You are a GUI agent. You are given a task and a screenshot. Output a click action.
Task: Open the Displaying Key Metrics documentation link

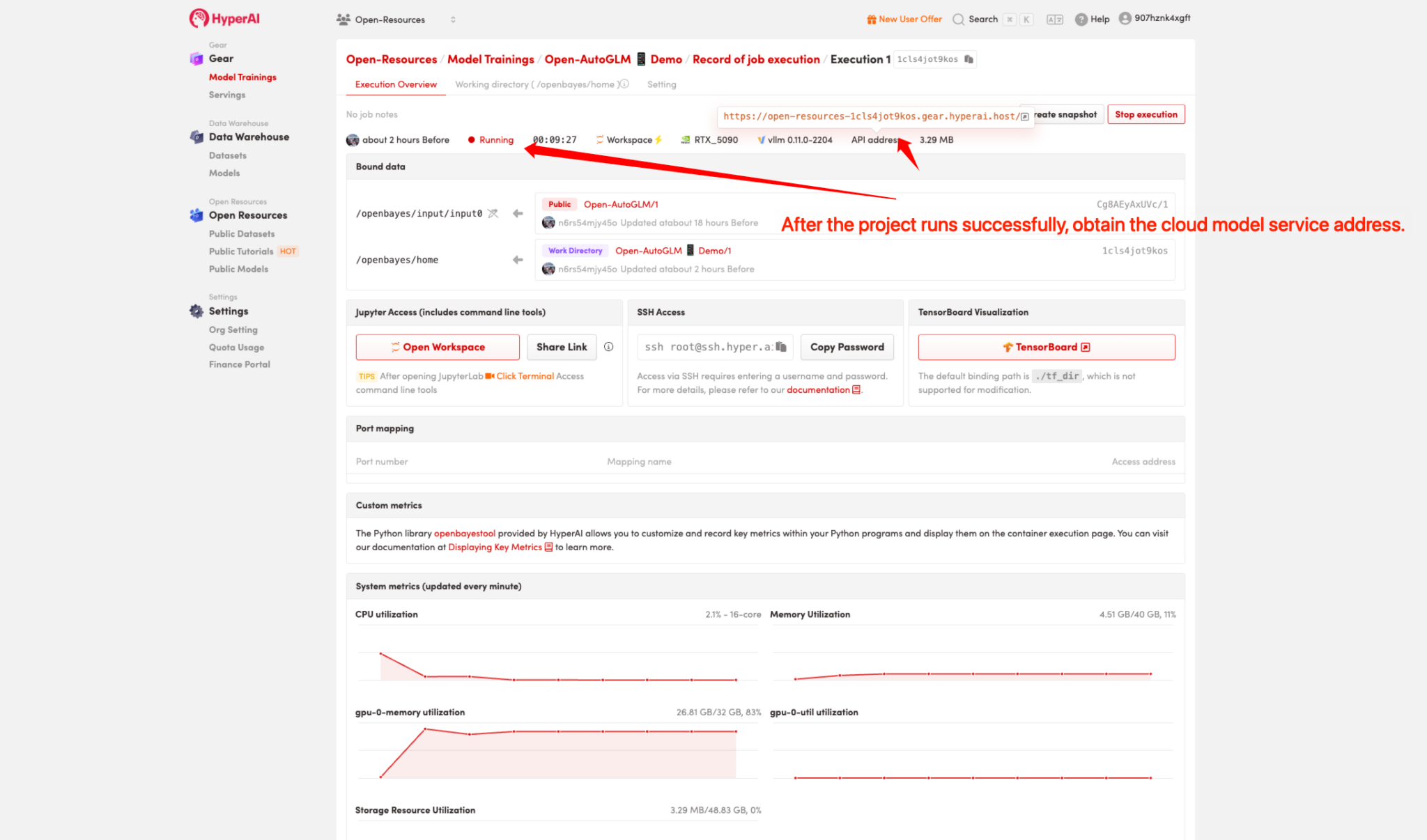click(x=495, y=547)
